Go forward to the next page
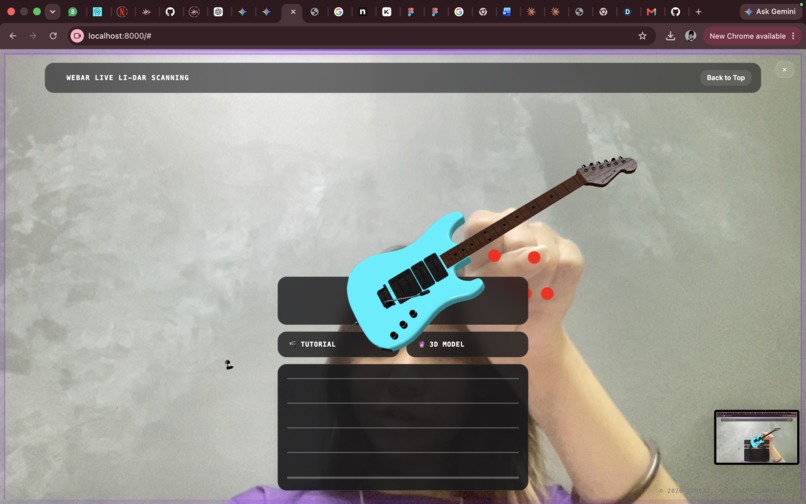 pos(33,36)
